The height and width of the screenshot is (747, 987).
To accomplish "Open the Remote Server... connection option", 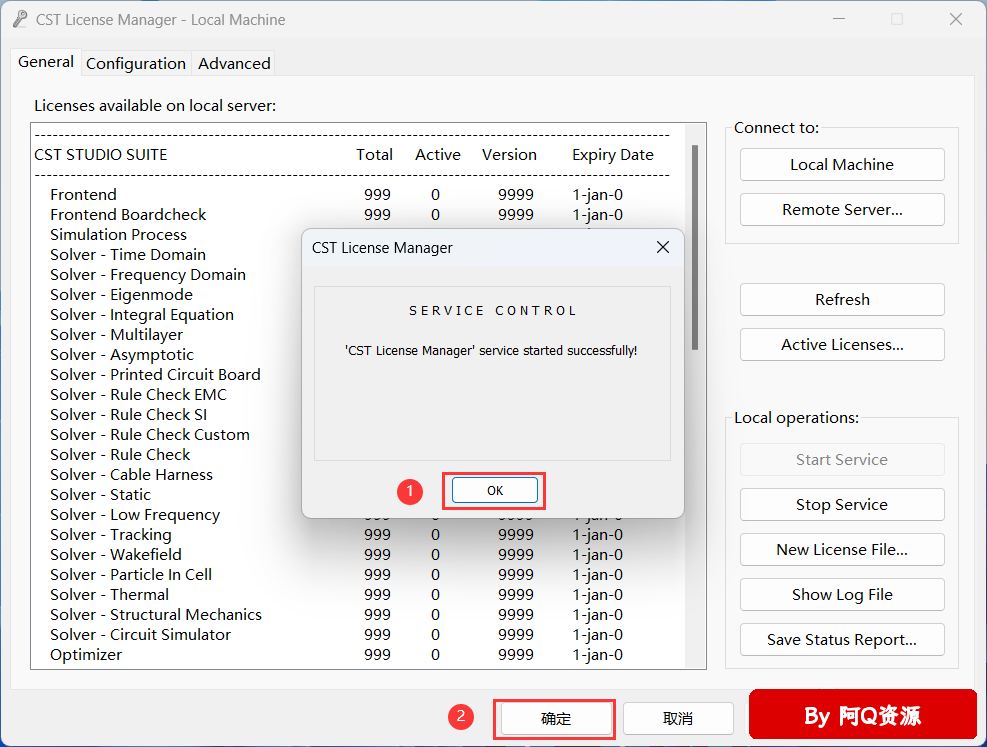I will [x=842, y=210].
